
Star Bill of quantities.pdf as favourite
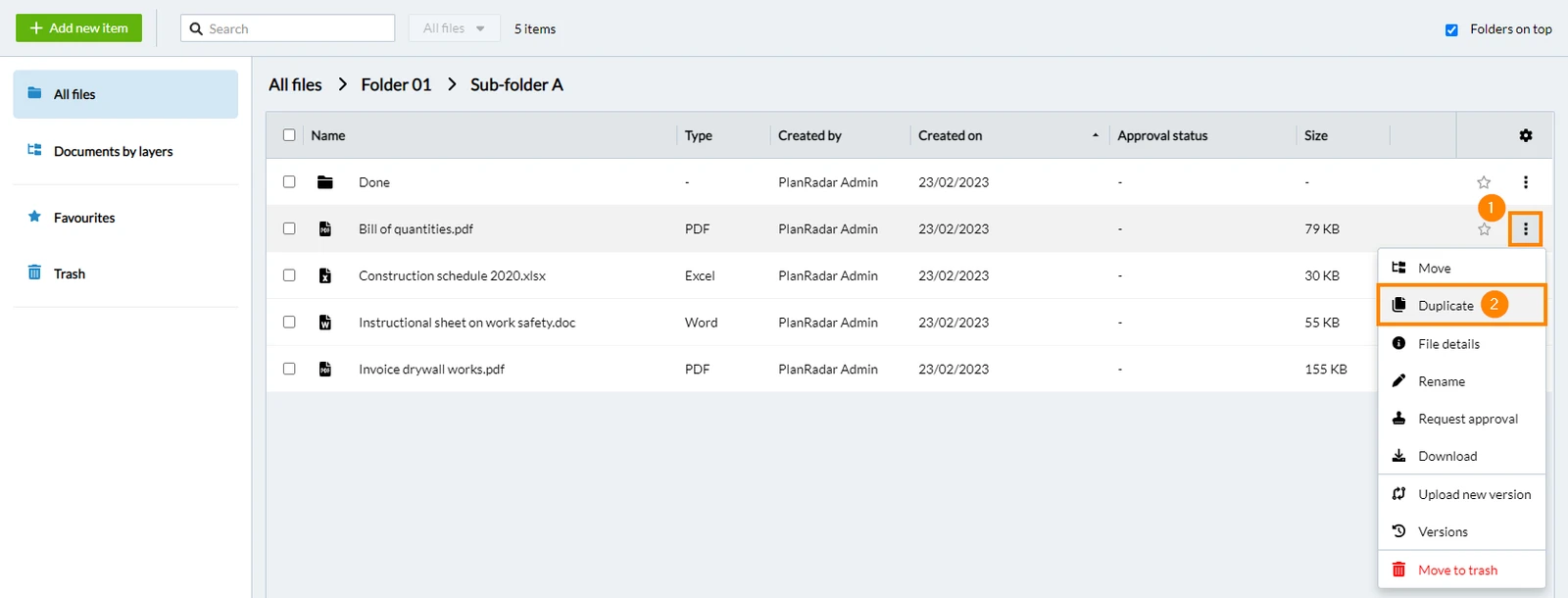(x=1484, y=229)
